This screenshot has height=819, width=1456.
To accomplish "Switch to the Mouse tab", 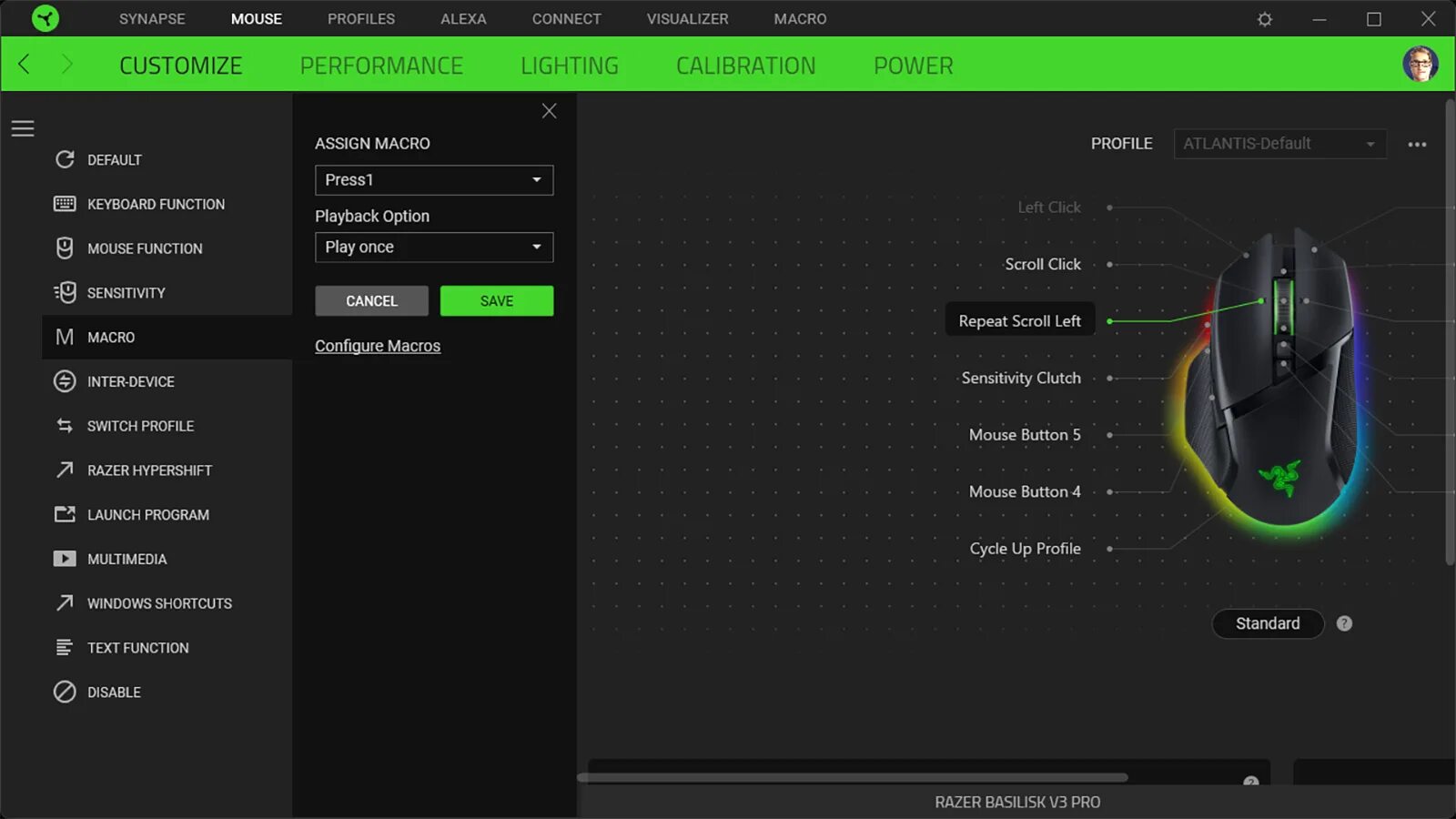I will tap(257, 19).
